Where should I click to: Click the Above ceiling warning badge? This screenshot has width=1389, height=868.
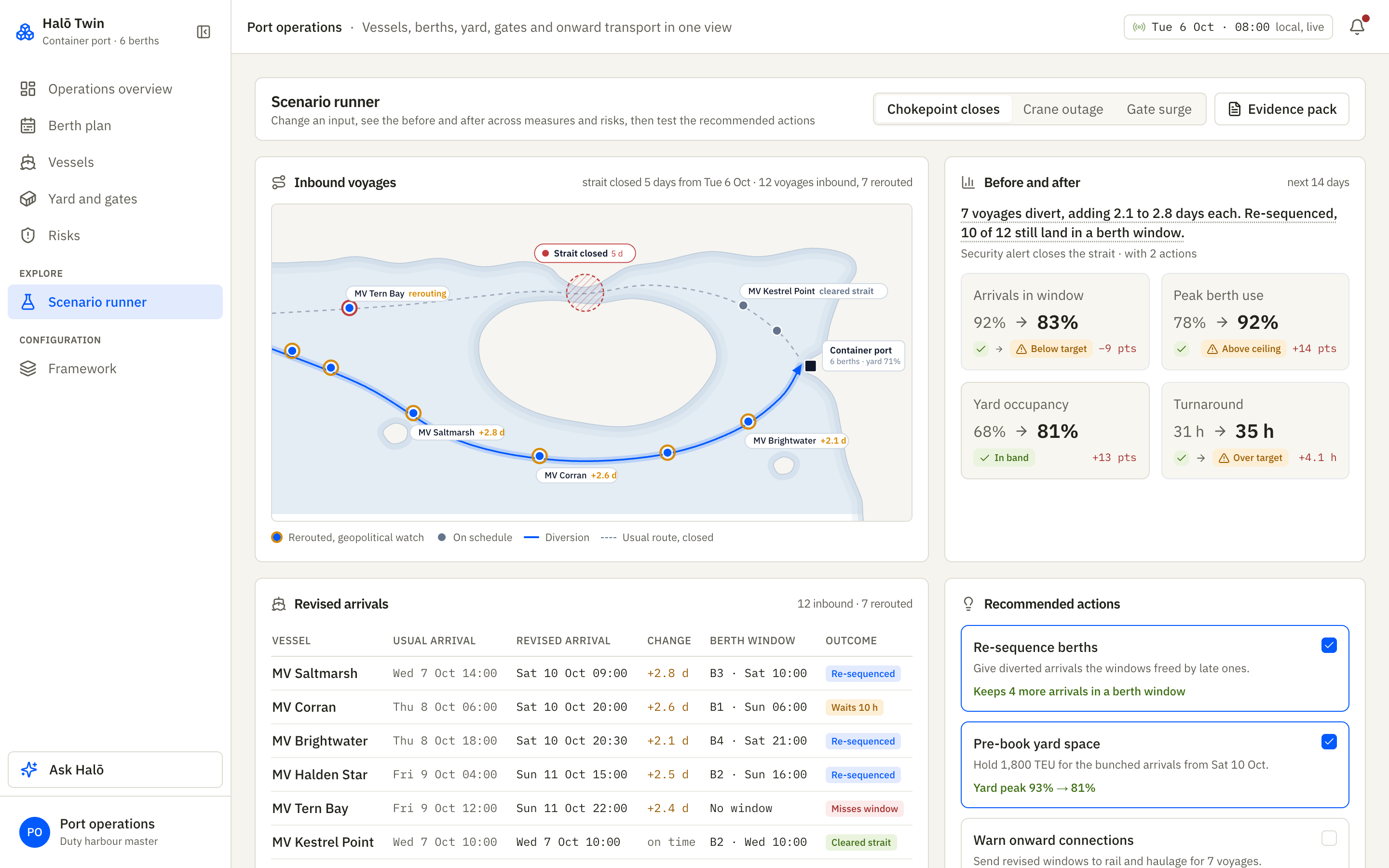(x=1243, y=349)
